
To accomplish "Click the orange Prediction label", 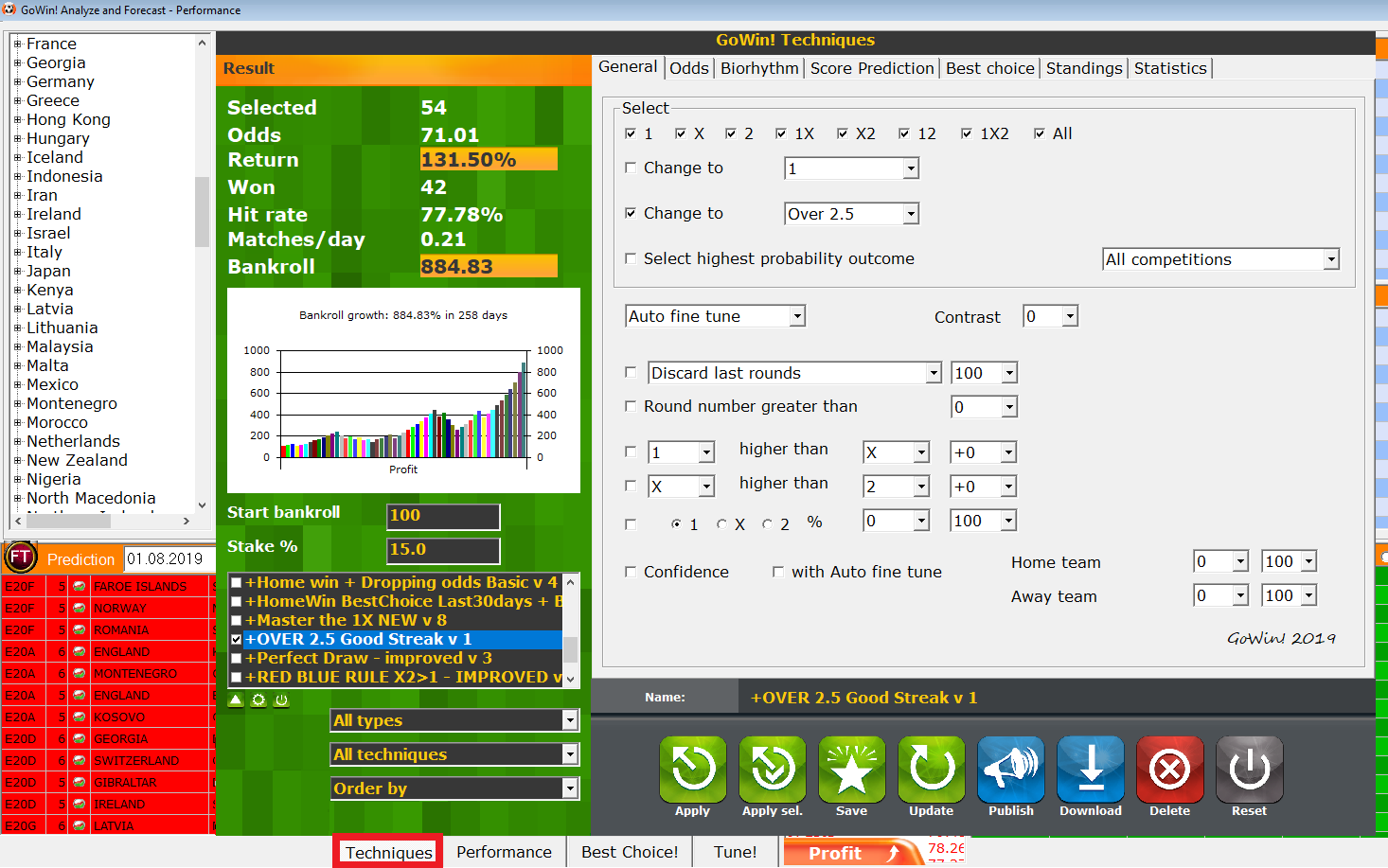I will (80, 559).
